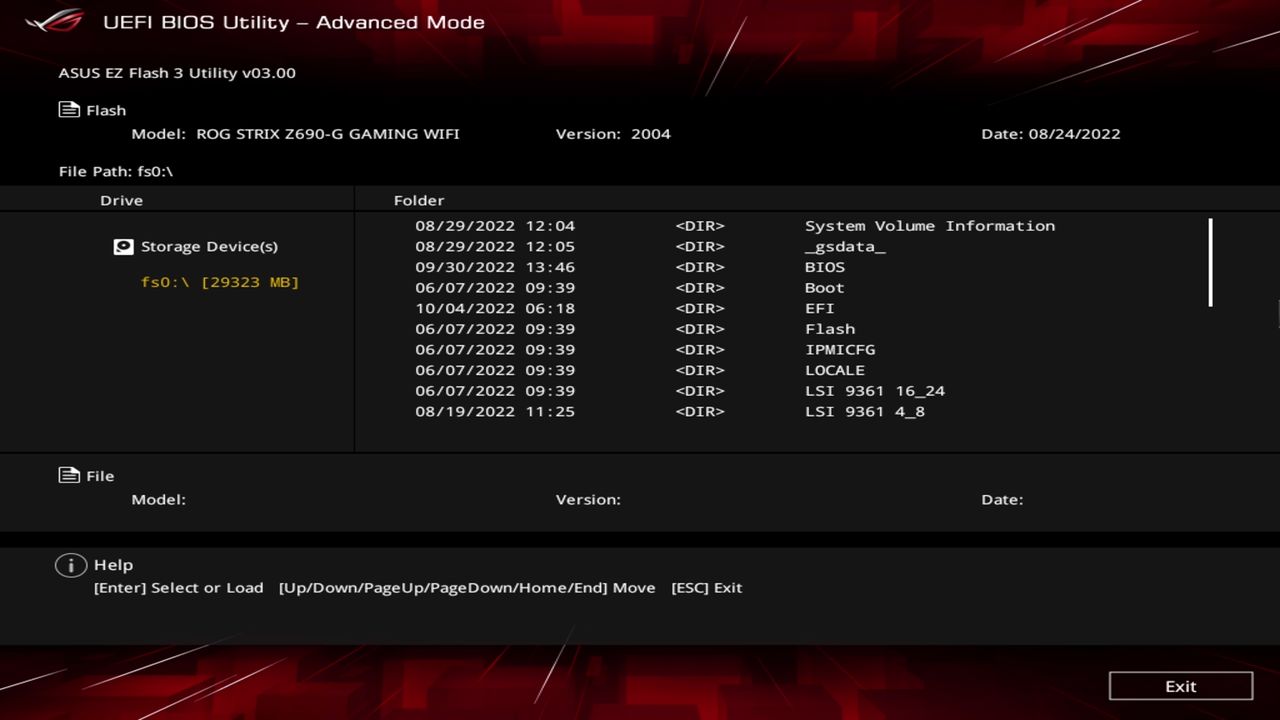Click the Exit button
Image resolution: width=1280 pixels, height=720 pixels.
click(x=1181, y=686)
